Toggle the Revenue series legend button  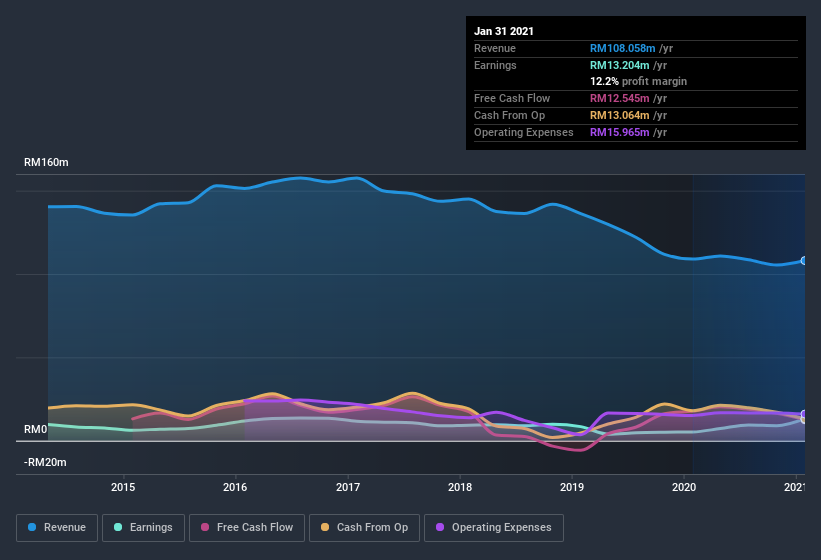tap(57, 528)
